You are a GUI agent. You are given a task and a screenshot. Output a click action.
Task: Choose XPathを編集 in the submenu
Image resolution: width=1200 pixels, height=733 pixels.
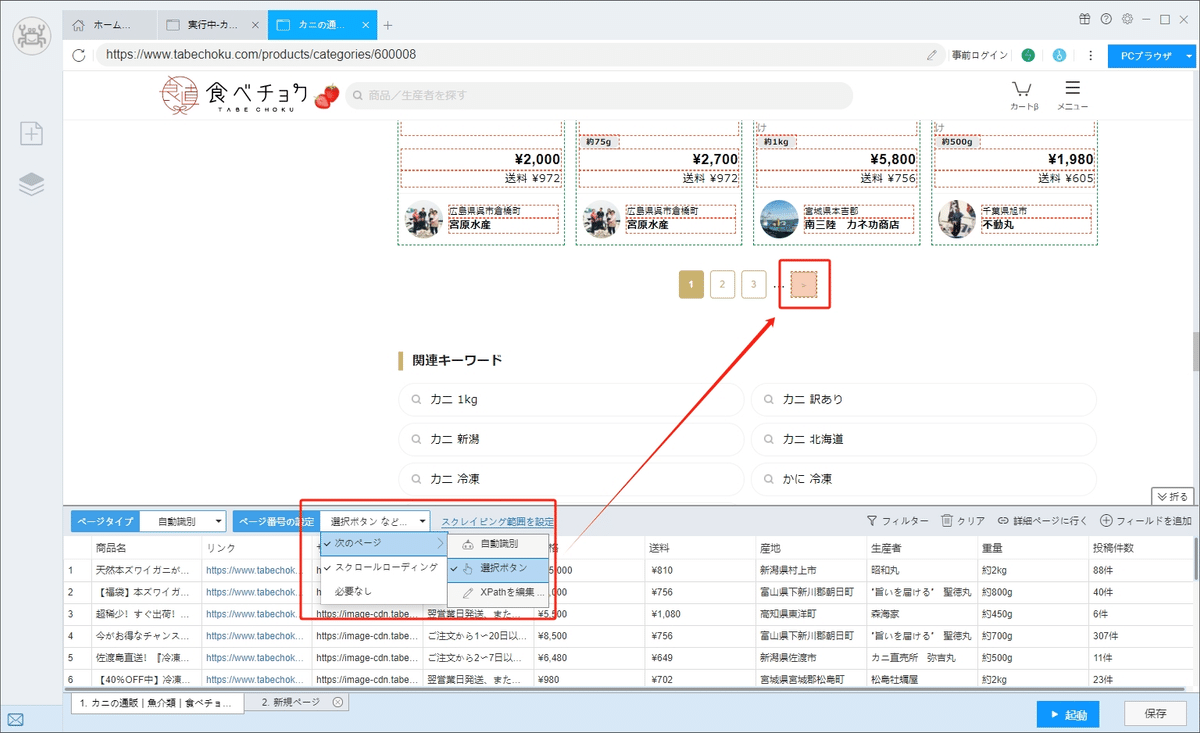[498, 592]
